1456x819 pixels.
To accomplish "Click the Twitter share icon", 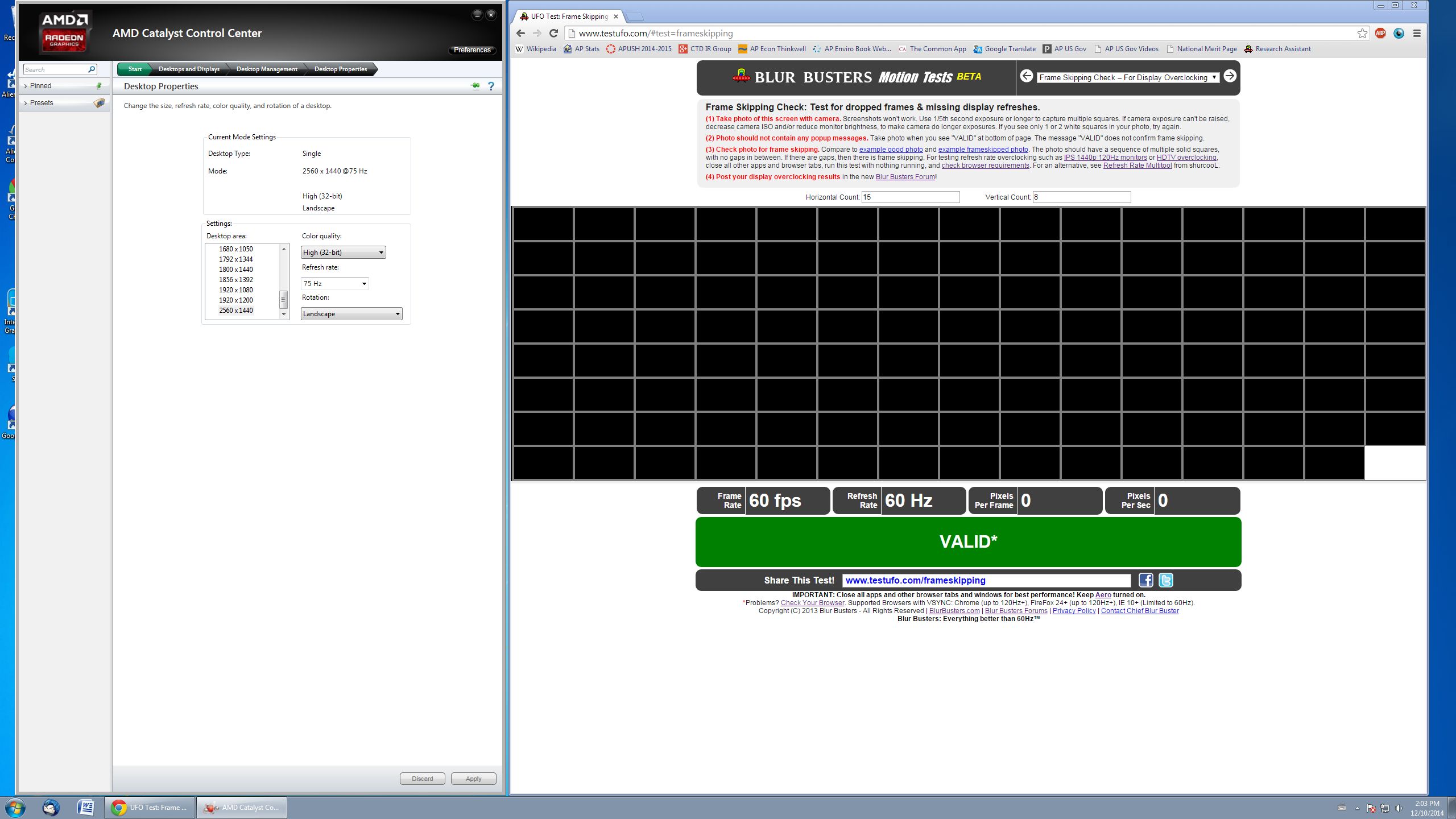I will click(x=1165, y=580).
